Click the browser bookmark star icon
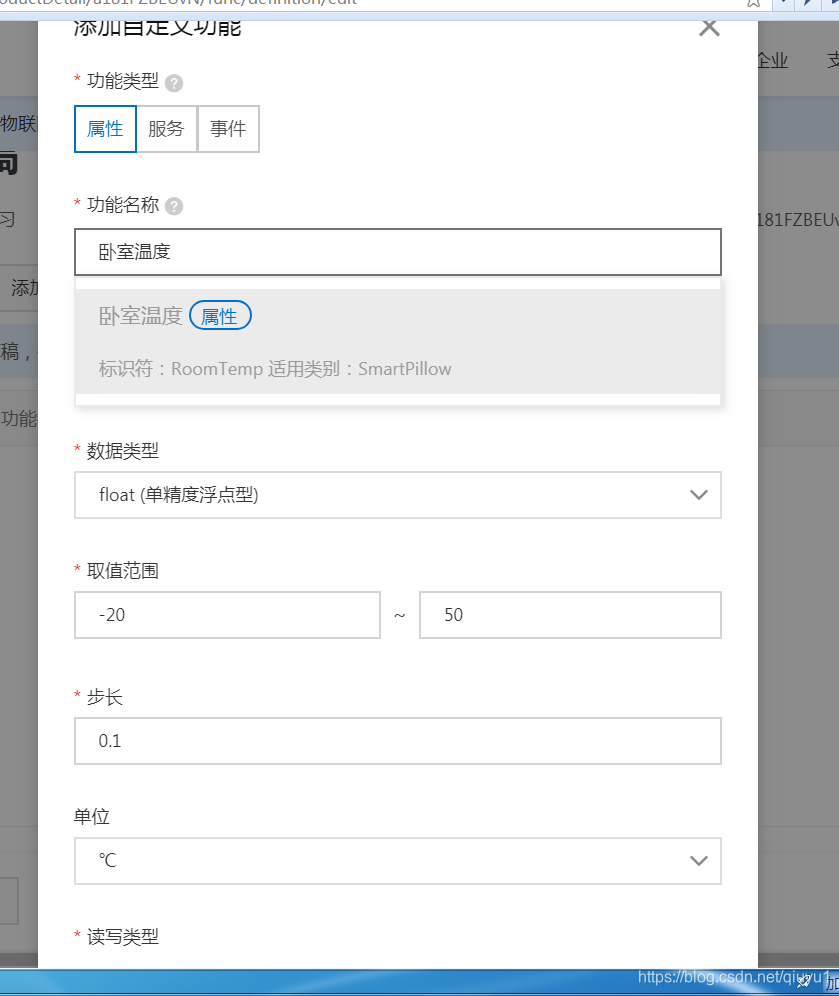The width and height of the screenshot is (839, 996). click(x=753, y=3)
